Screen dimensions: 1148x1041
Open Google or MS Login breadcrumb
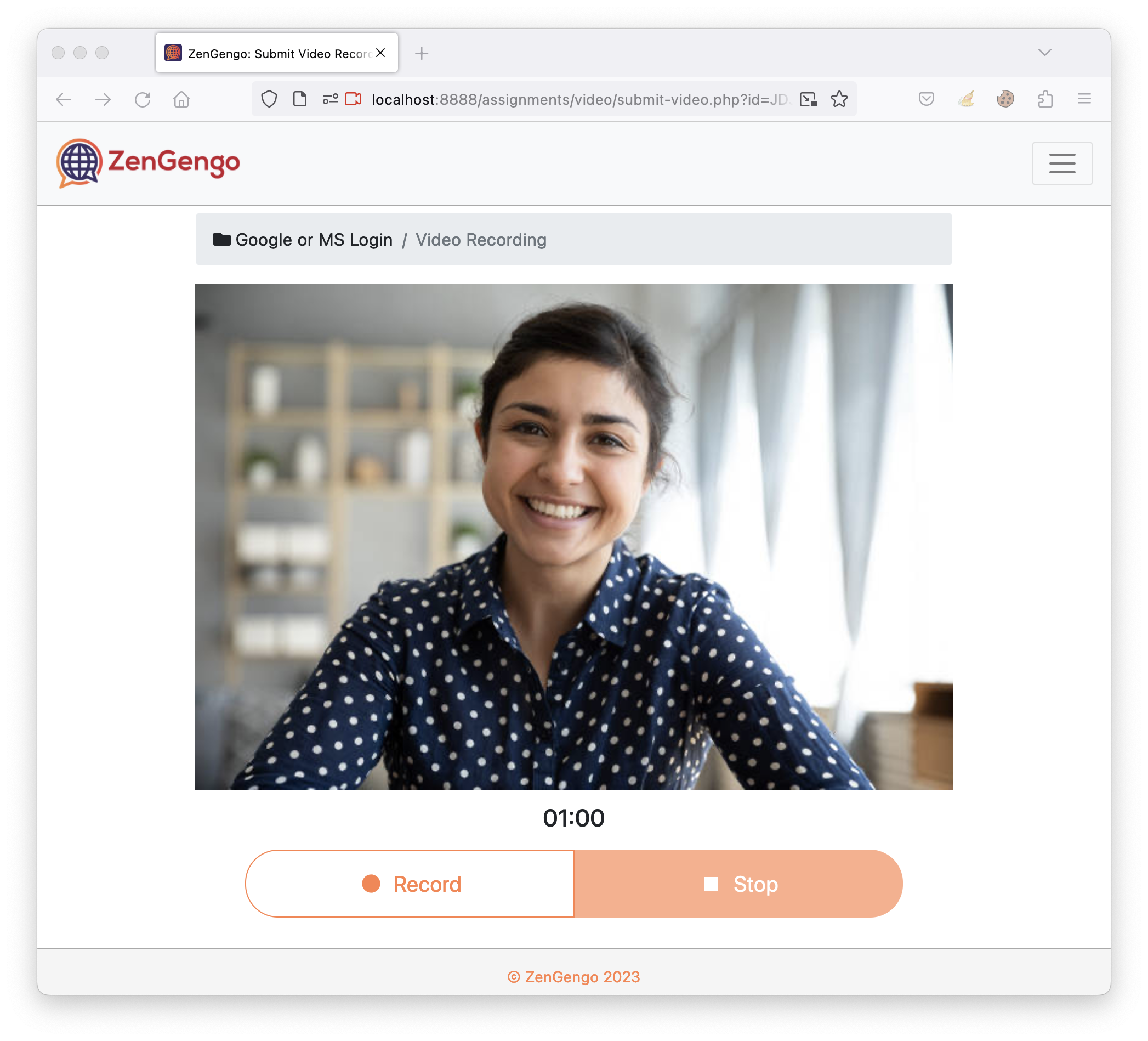(313, 239)
